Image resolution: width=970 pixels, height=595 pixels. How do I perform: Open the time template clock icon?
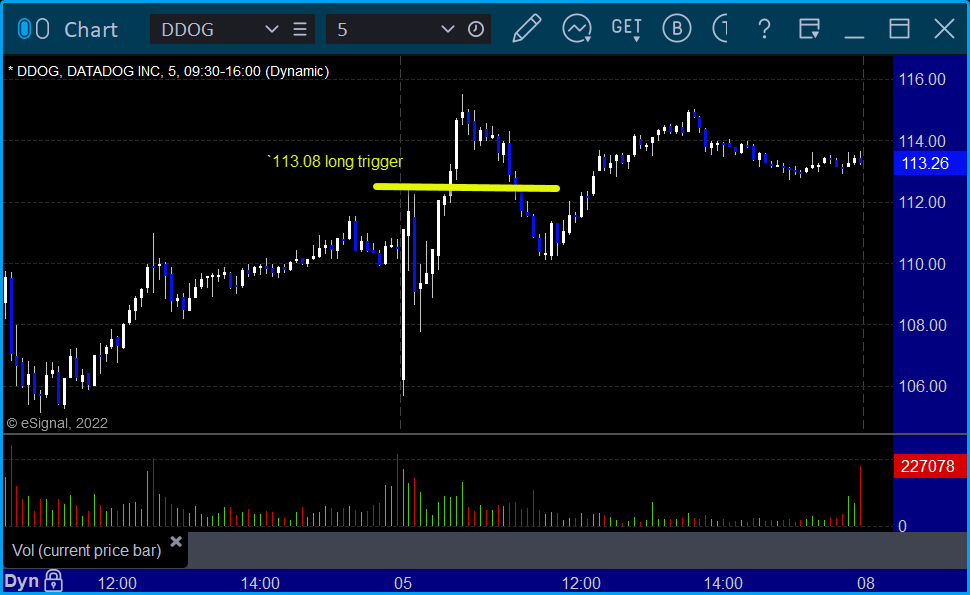476,29
